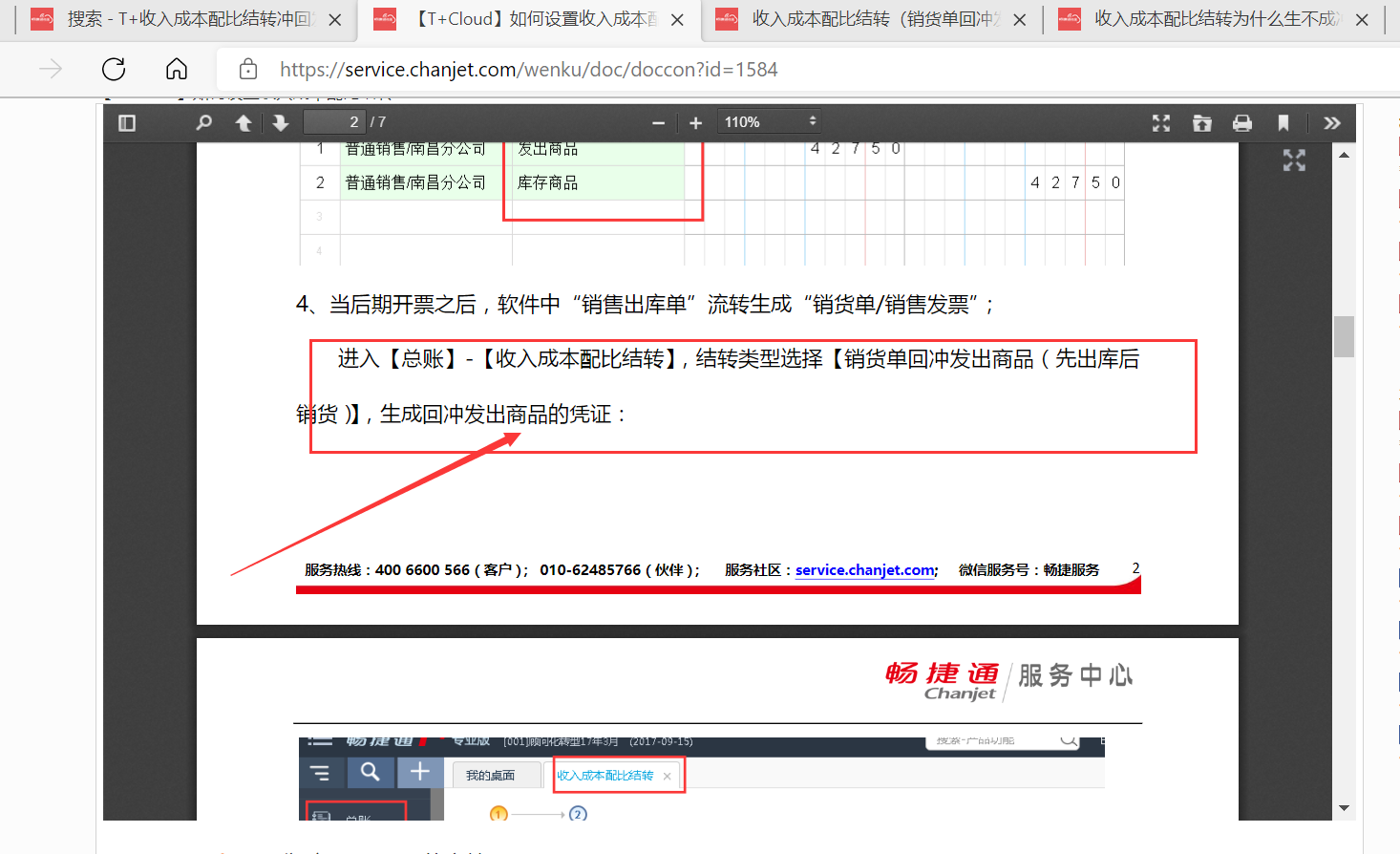1400x854 pixels.
Task: Click step 1 circle in embedded screenshot
Action: pos(498,814)
